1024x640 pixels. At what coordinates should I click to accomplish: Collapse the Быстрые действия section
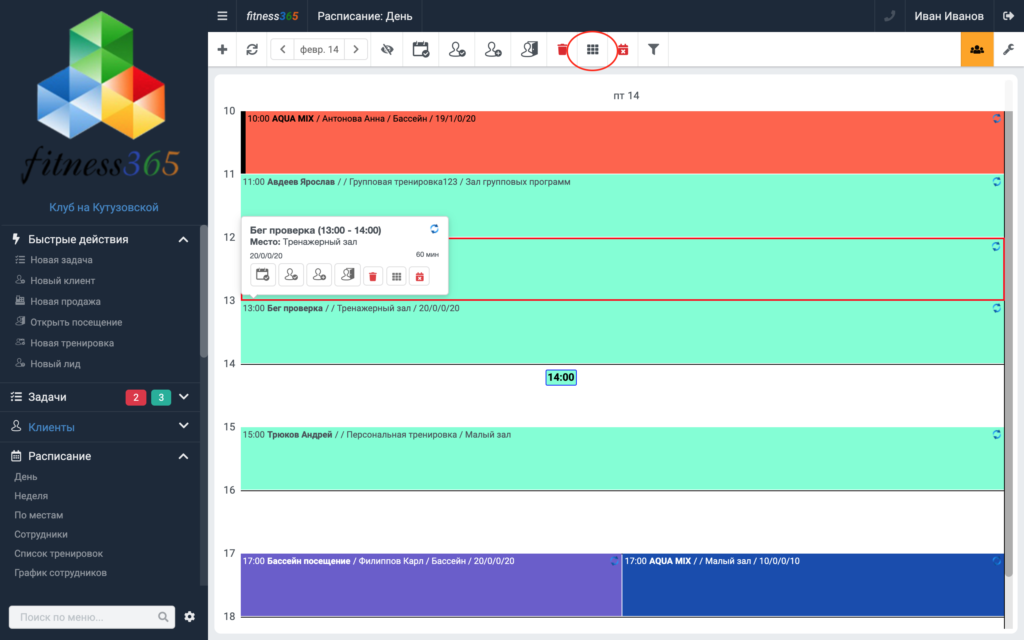184,240
